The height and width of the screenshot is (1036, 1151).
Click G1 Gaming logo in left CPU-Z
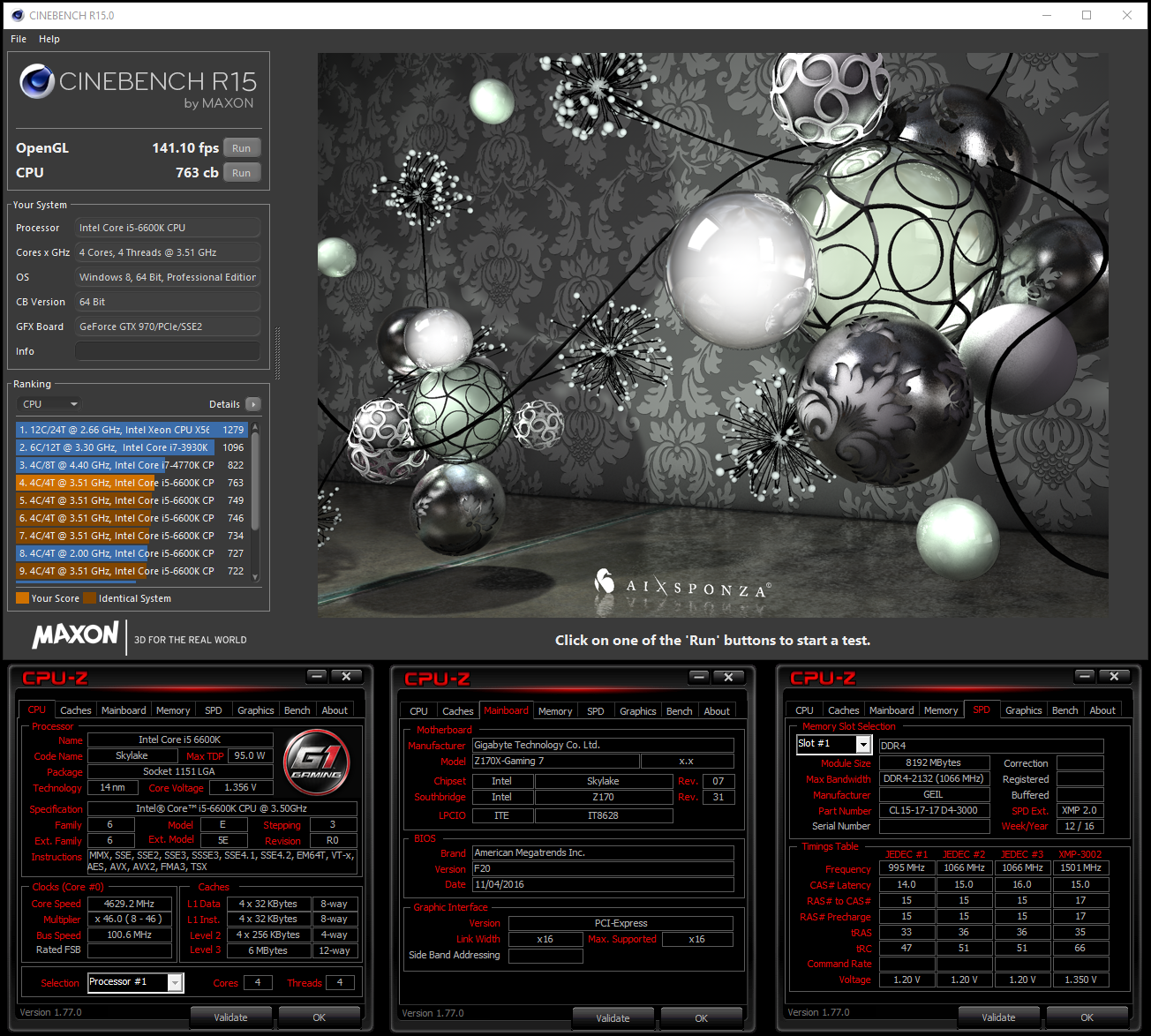317,762
